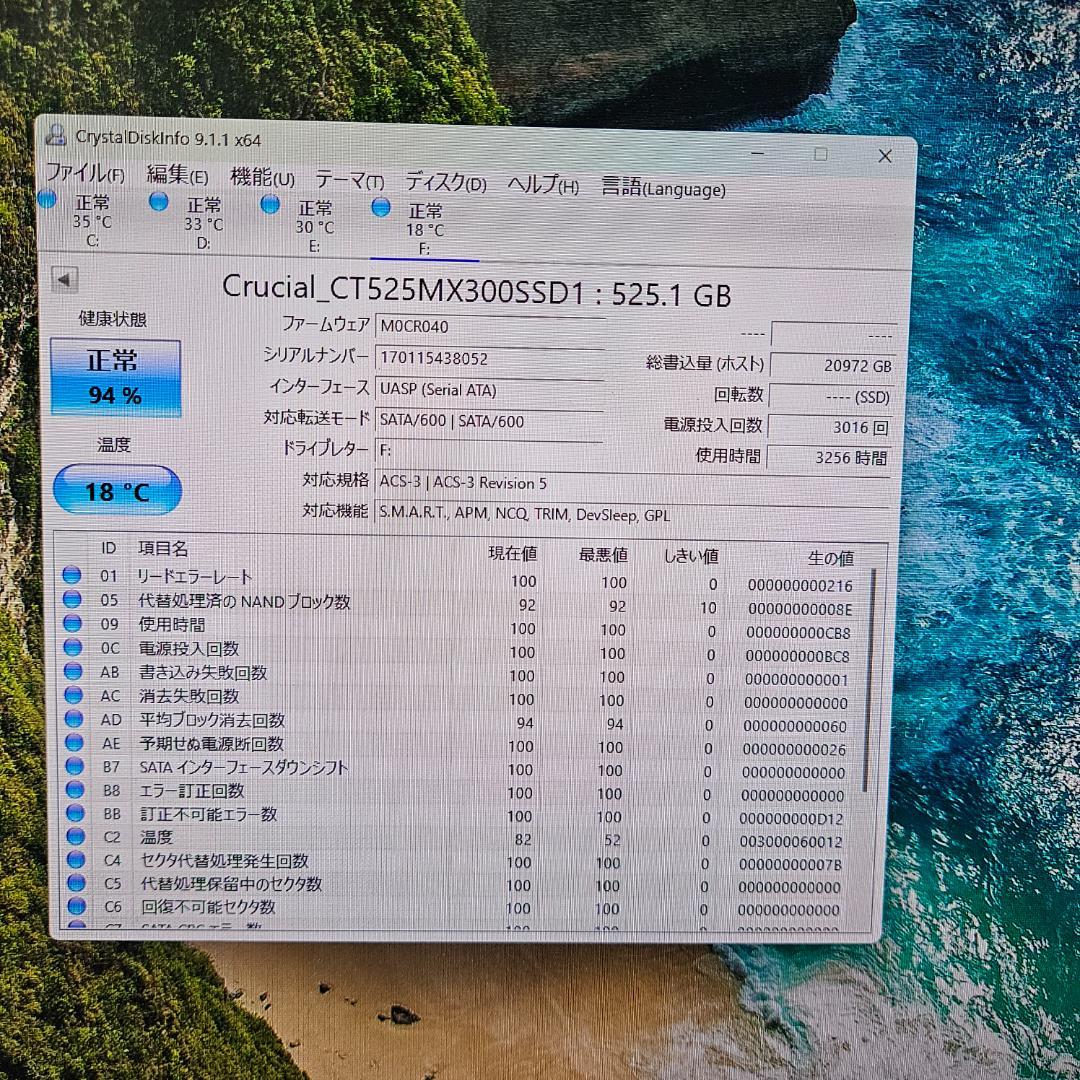Viewport: 1080px width, 1080px height.
Task: Click status circle for AD 平均ブロック消去回数 row
Action: click(74, 718)
